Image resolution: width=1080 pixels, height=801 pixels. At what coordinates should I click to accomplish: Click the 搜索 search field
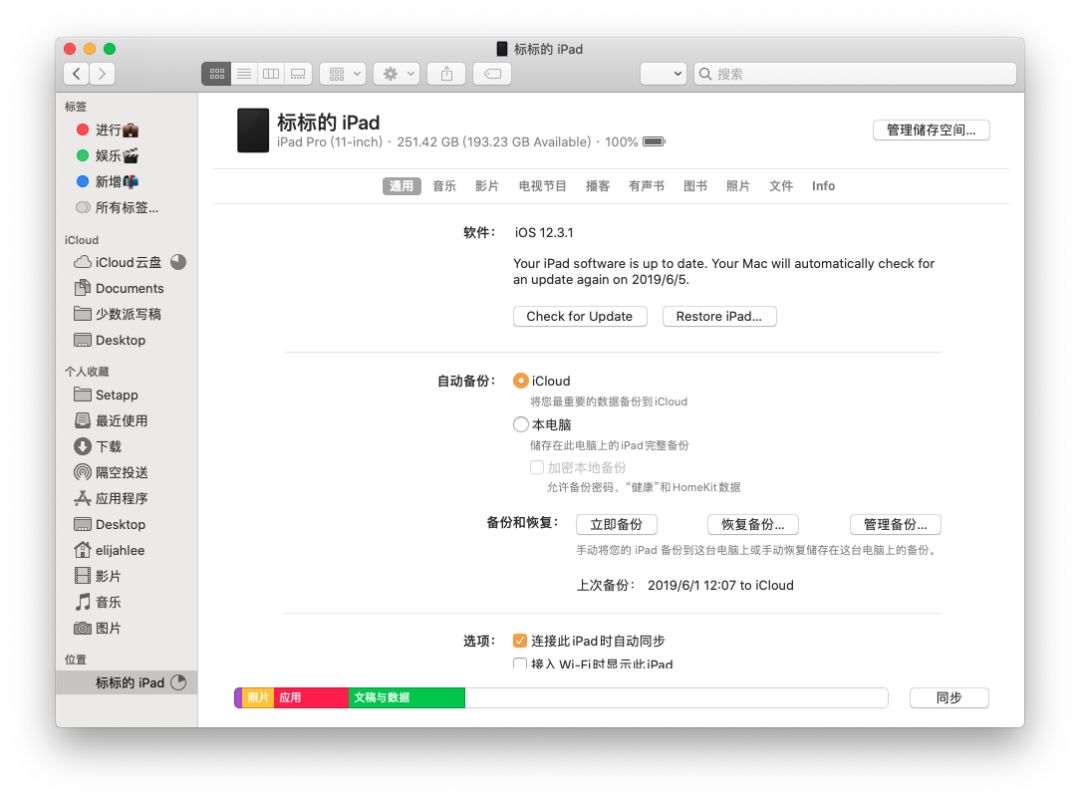pos(855,74)
